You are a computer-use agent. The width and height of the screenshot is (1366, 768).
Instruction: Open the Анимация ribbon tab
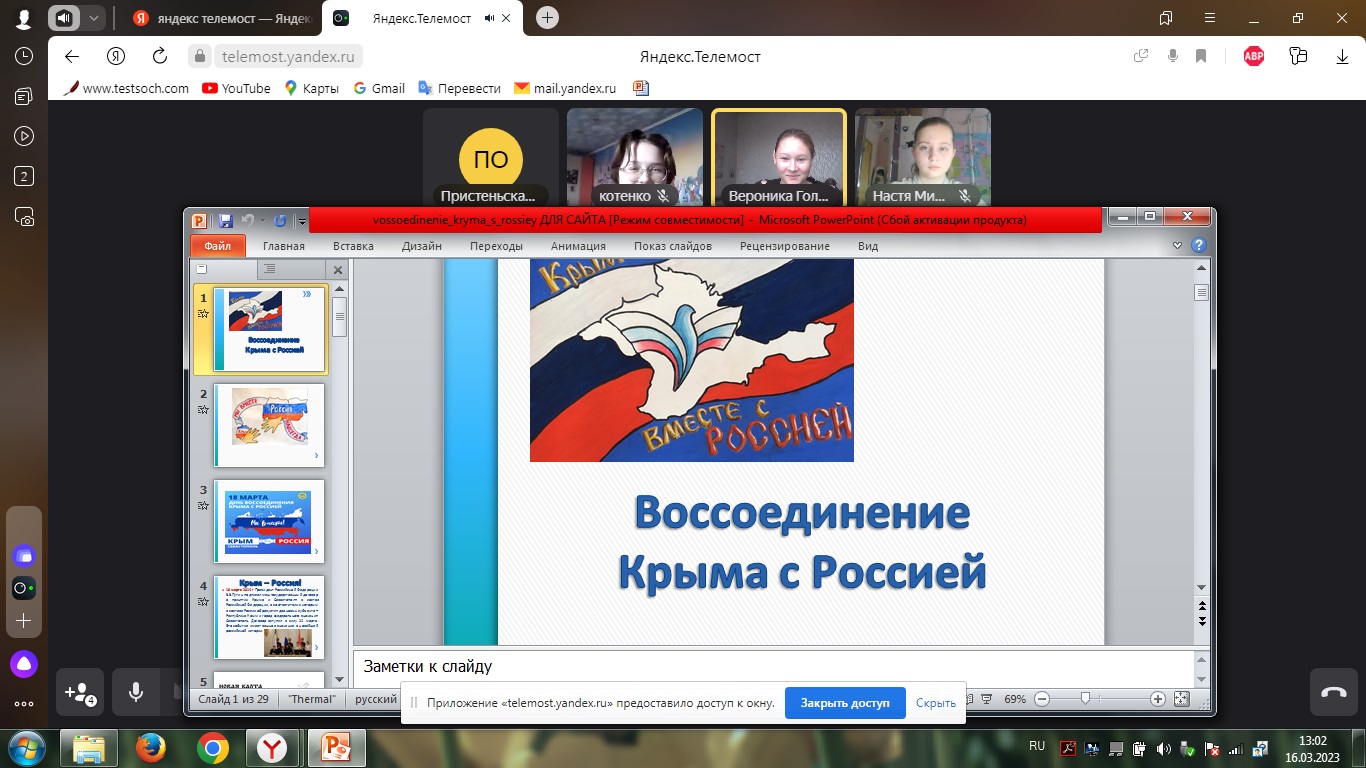[578, 246]
